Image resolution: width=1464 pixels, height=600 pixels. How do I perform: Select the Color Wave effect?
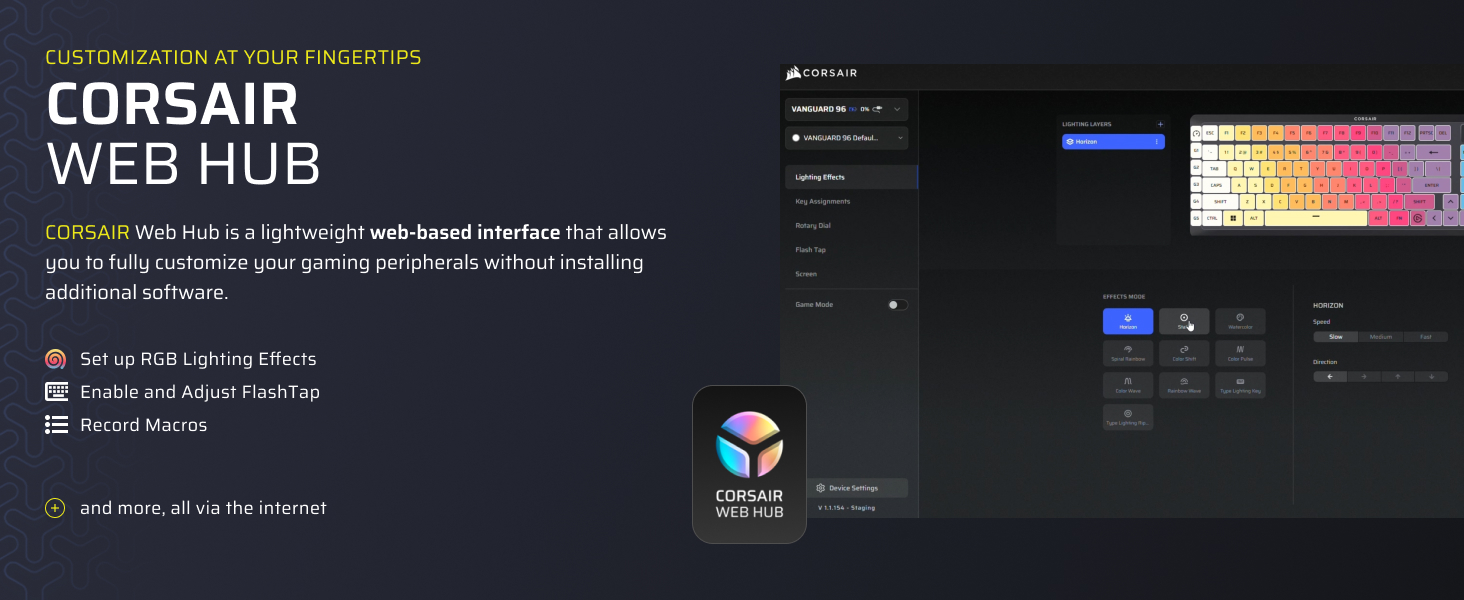tap(1128, 385)
